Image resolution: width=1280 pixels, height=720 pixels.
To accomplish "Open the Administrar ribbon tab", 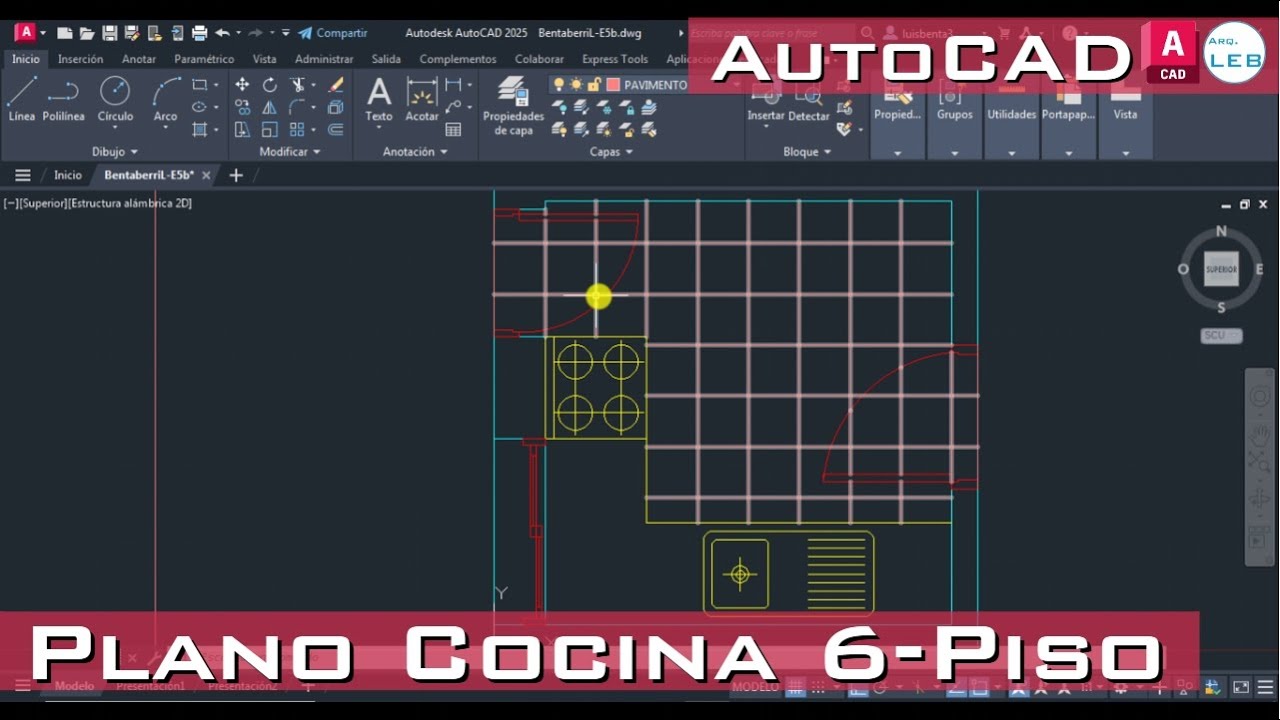I will [x=324, y=59].
